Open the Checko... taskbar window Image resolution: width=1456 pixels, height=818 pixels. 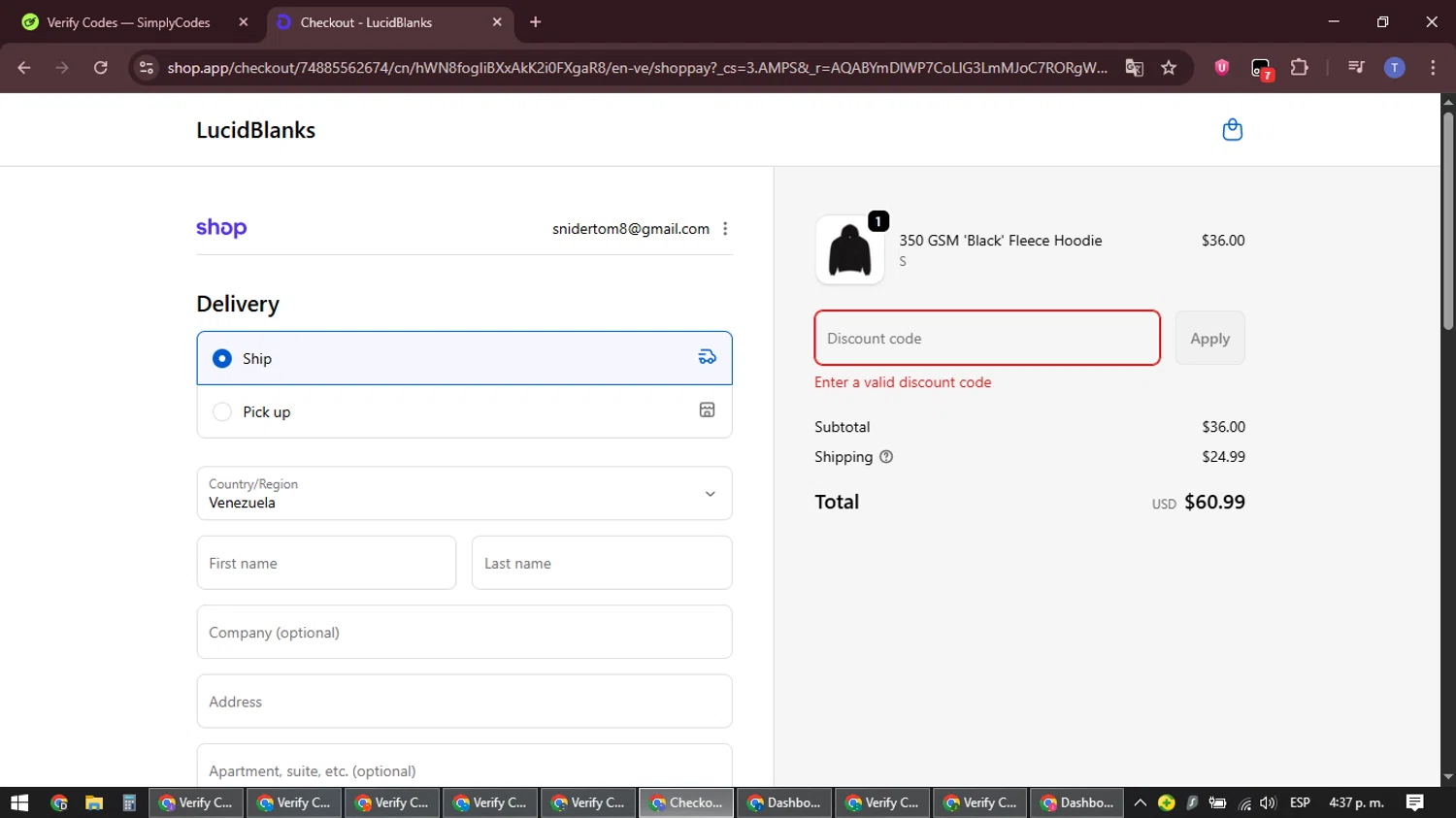click(686, 802)
